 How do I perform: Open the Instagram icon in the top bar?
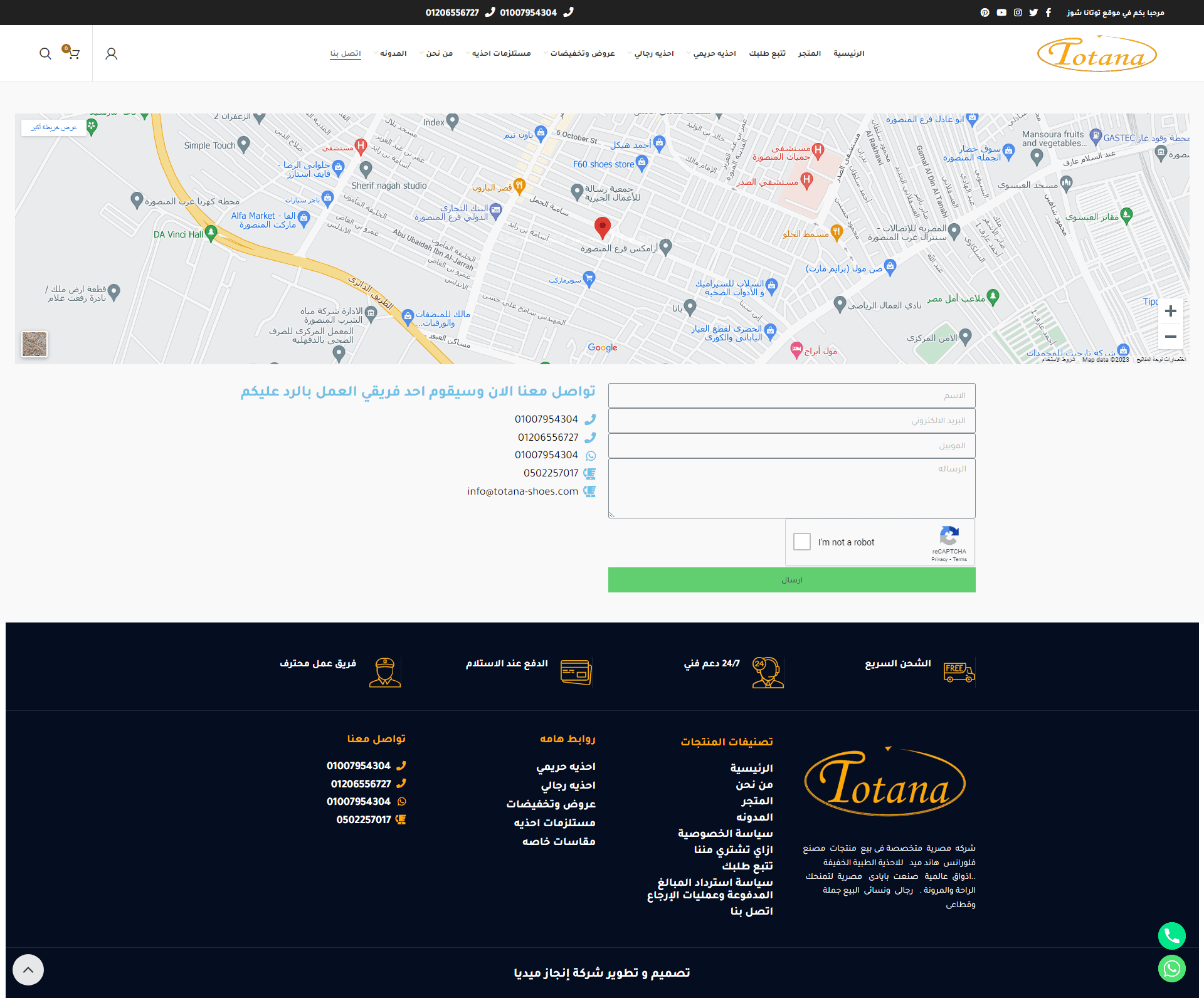pyautogui.click(x=1017, y=12)
